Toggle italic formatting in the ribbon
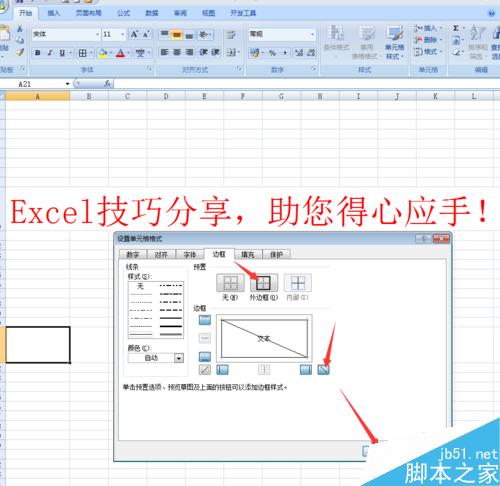500x486 pixels. click(x=50, y=53)
